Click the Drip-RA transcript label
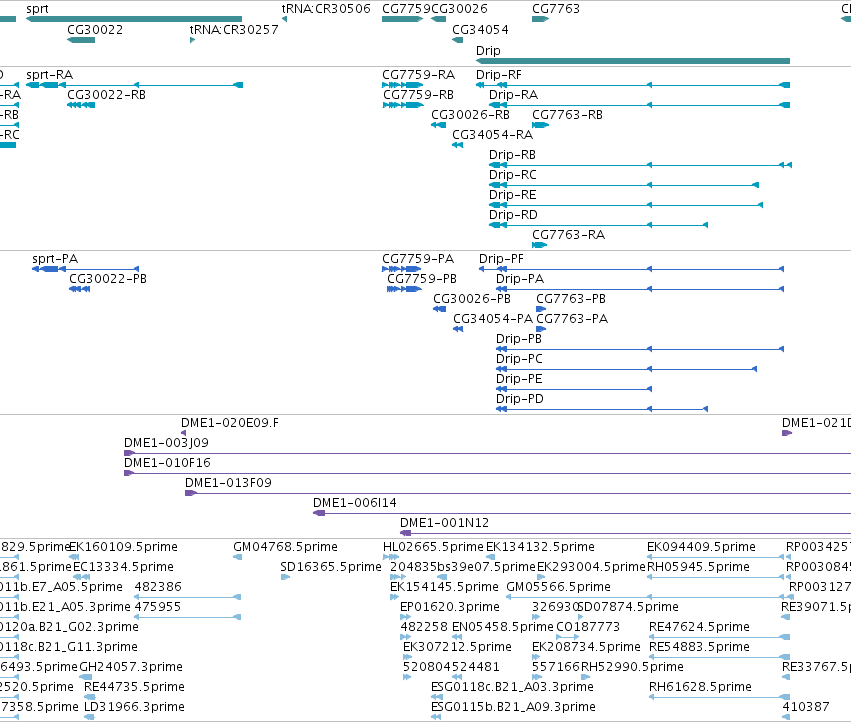This screenshot has width=851, height=722. [x=513, y=94]
